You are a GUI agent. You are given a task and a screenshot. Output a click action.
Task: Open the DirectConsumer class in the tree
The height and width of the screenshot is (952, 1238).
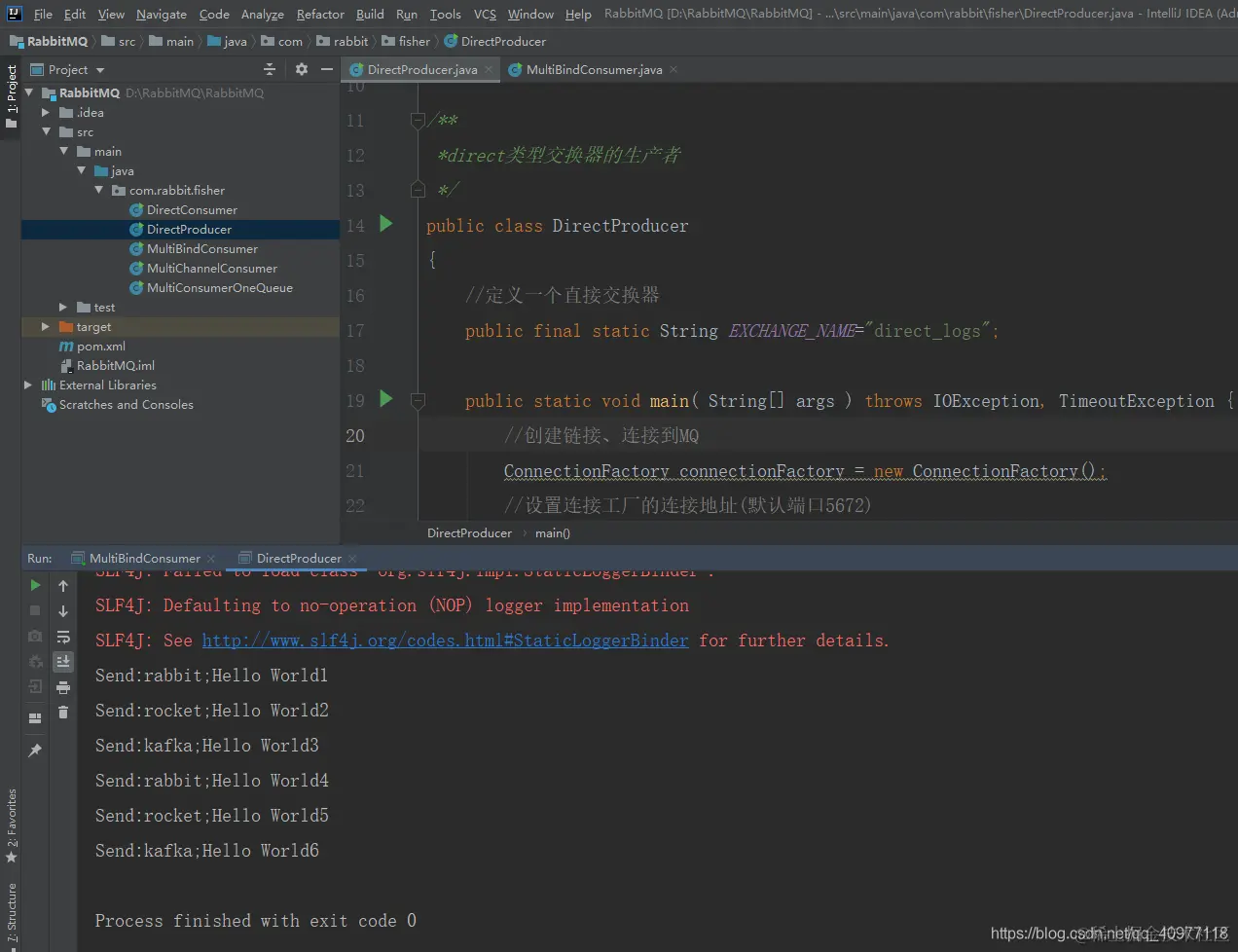point(192,209)
